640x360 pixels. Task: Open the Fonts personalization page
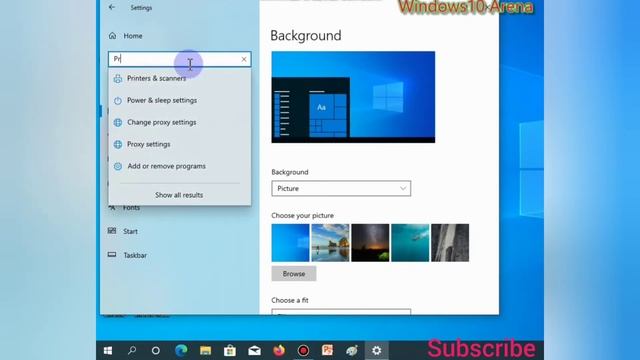coord(131,208)
